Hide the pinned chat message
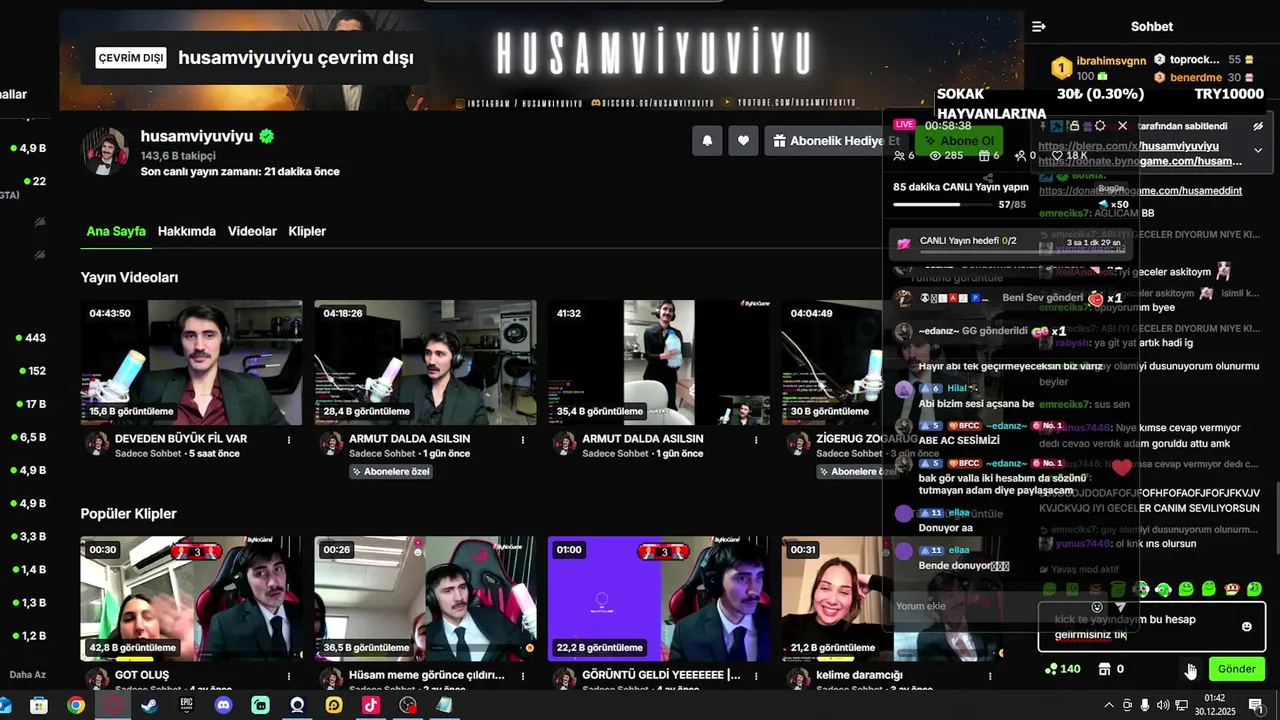 (x=1258, y=126)
